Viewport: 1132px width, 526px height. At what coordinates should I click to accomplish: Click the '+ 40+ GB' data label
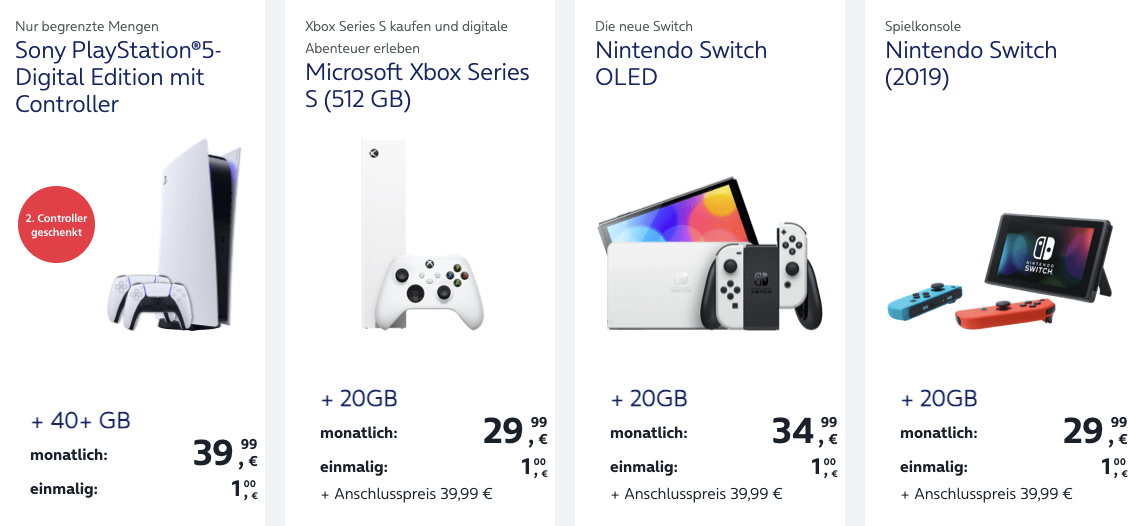pos(80,421)
